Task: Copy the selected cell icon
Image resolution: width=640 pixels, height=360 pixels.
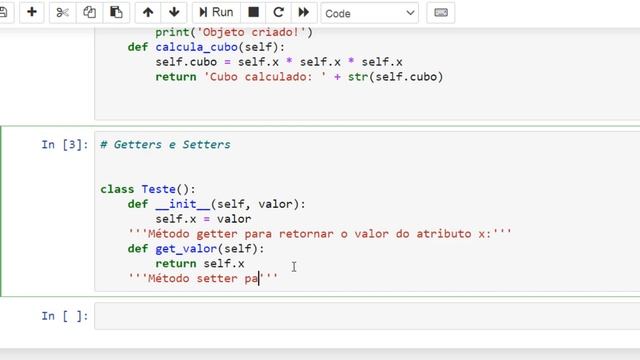Action: [89, 13]
